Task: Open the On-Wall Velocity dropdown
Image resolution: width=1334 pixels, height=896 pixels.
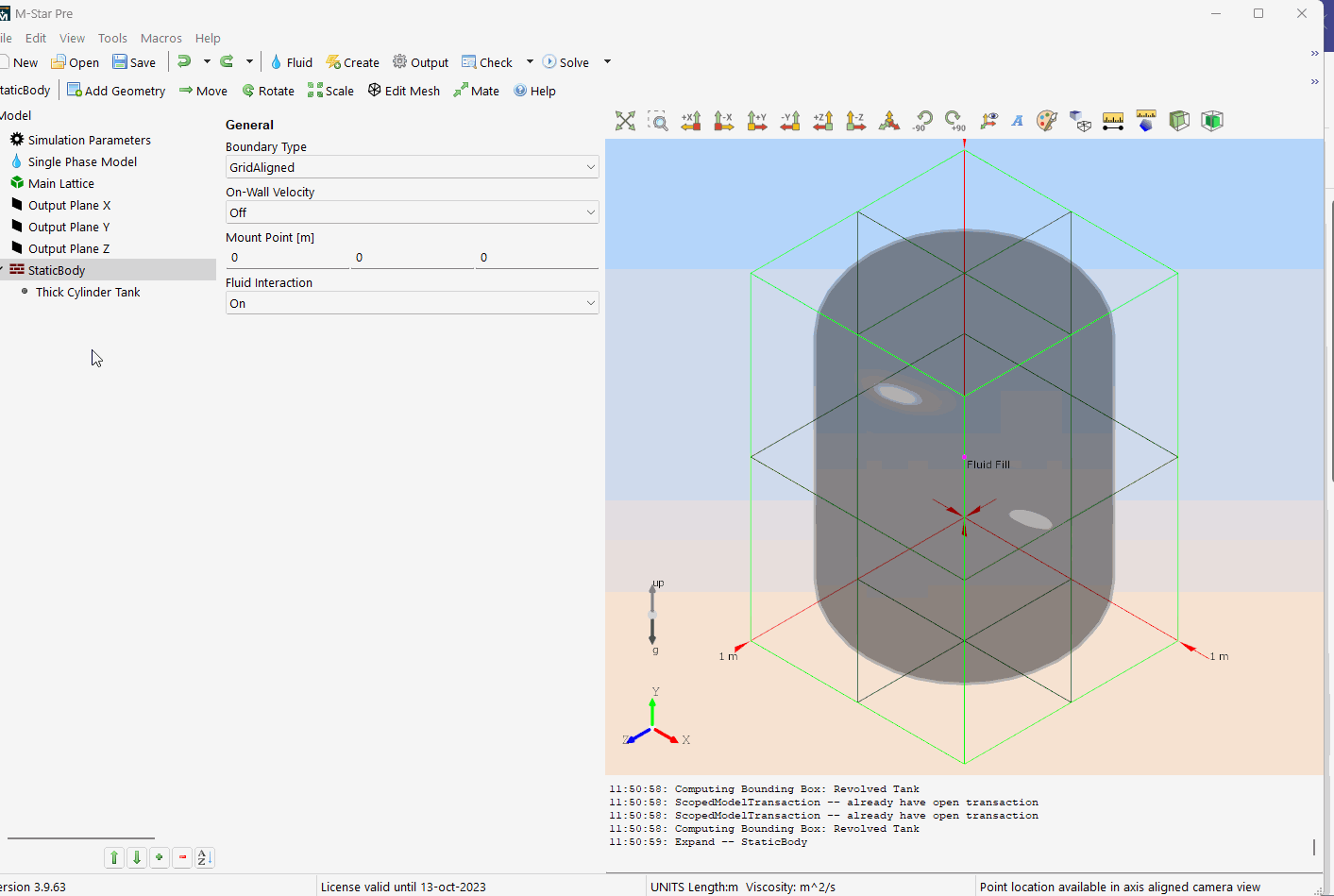Action: pos(412,212)
